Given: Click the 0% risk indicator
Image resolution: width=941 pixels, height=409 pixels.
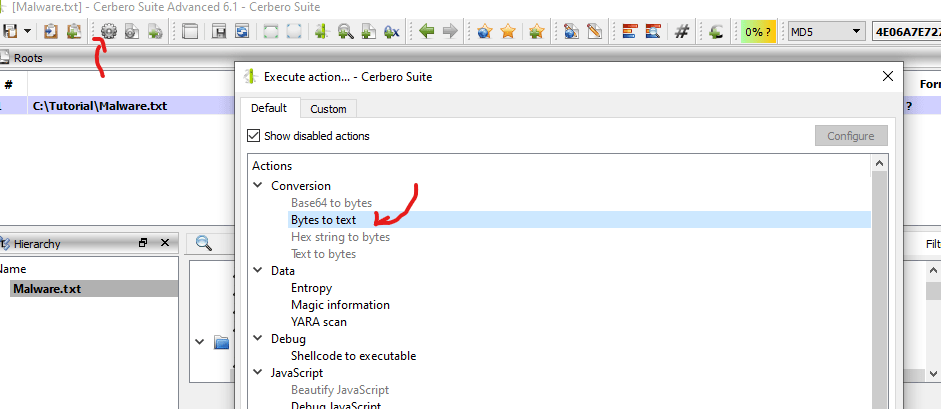Looking at the screenshot, I should (757, 32).
